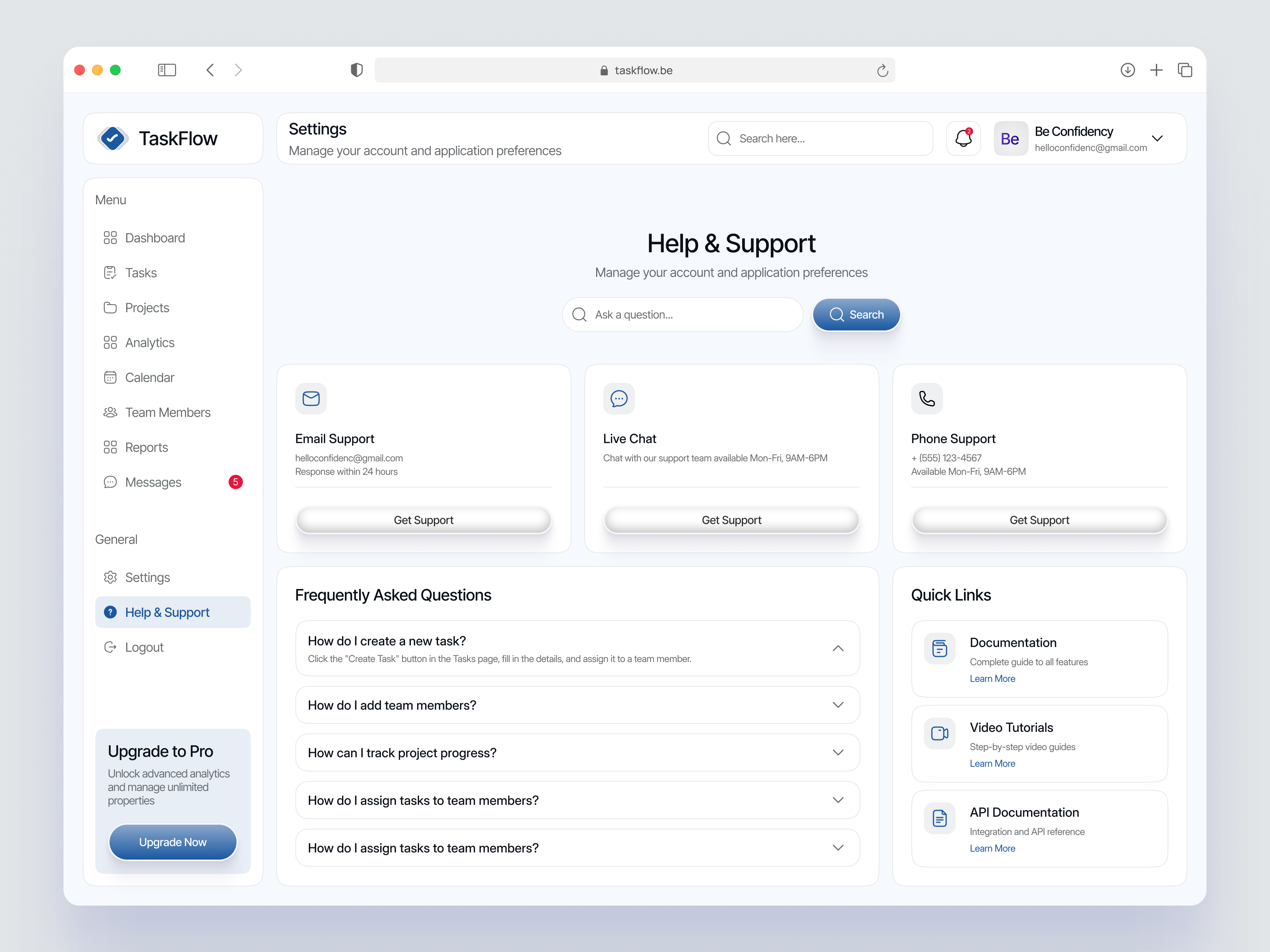
Task: Click the Video Tutorials camera icon
Action: pos(939,733)
